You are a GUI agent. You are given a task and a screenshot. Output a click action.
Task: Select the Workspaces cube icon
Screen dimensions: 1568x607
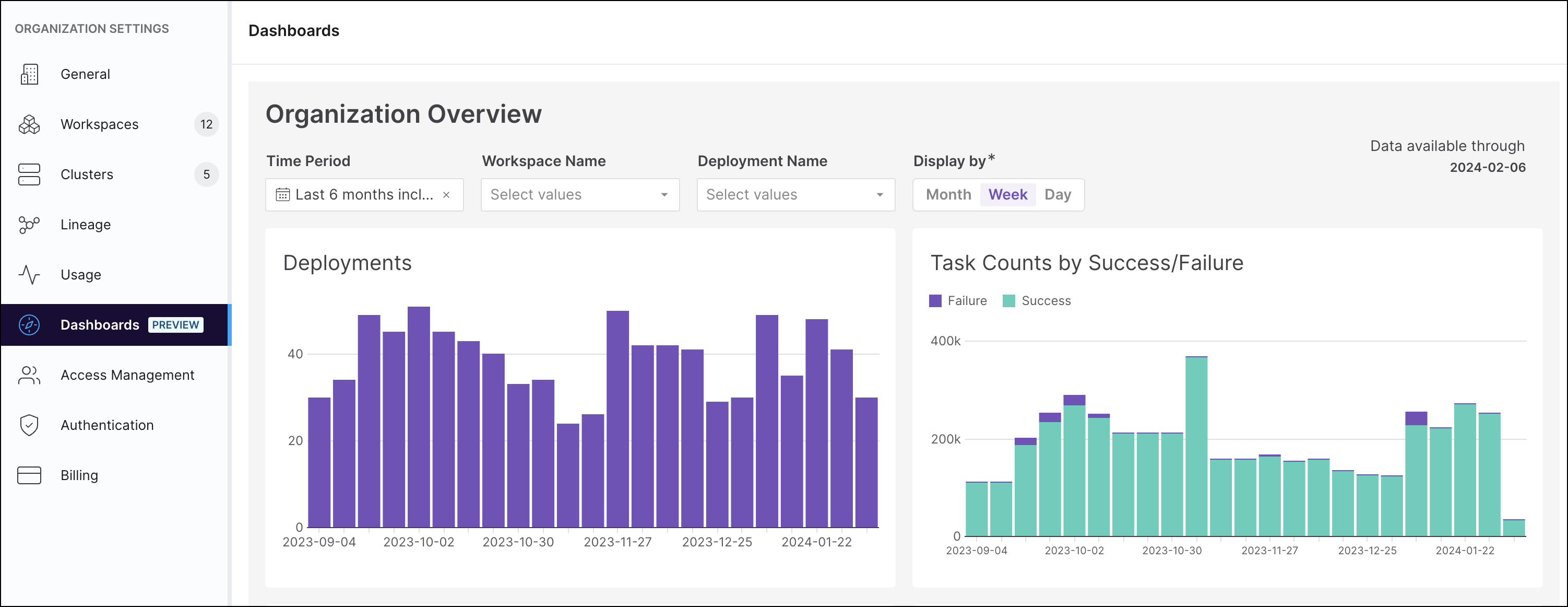[x=29, y=124]
